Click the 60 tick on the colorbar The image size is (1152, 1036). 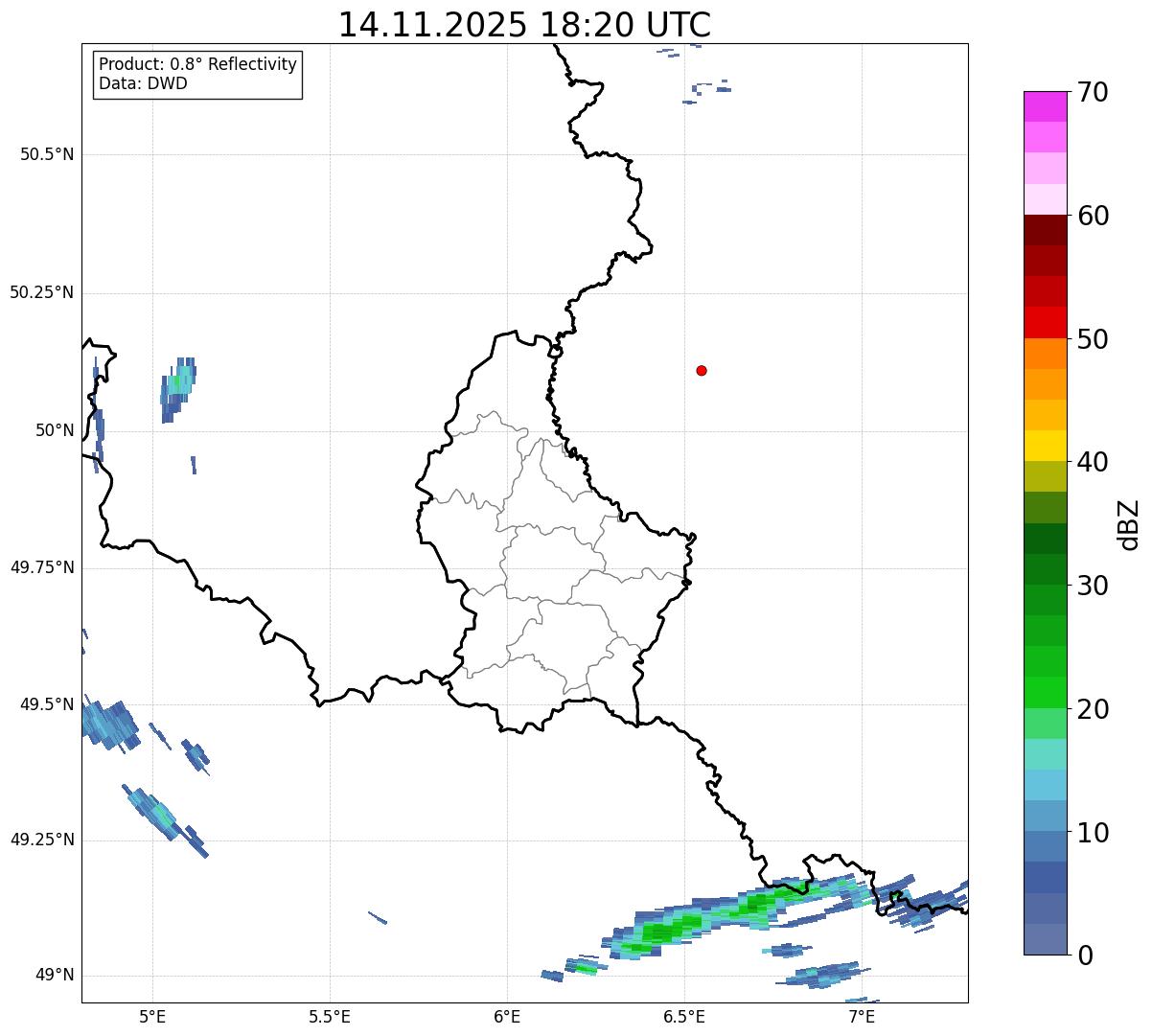coord(1094,216)
